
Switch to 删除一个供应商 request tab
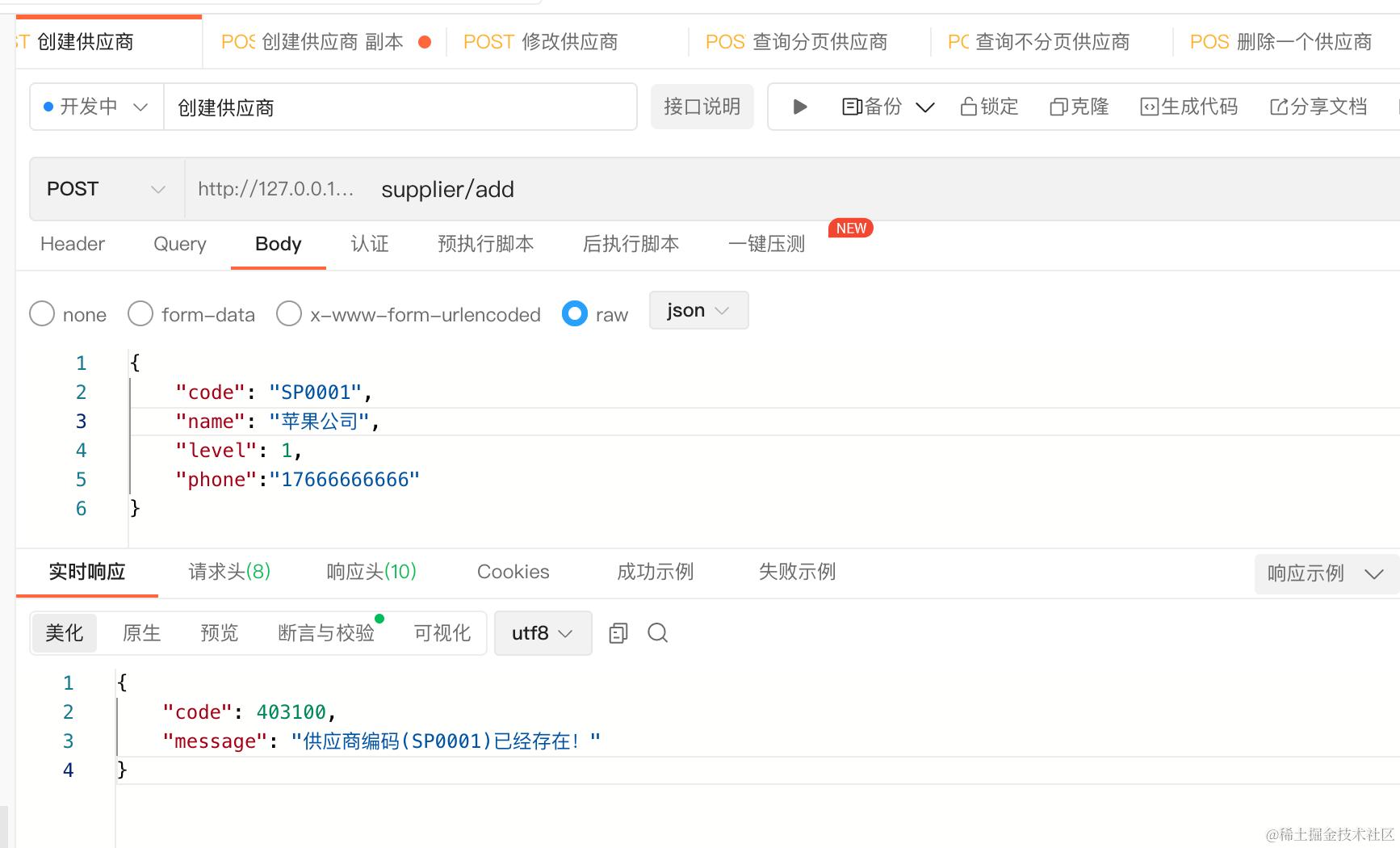1287,42
